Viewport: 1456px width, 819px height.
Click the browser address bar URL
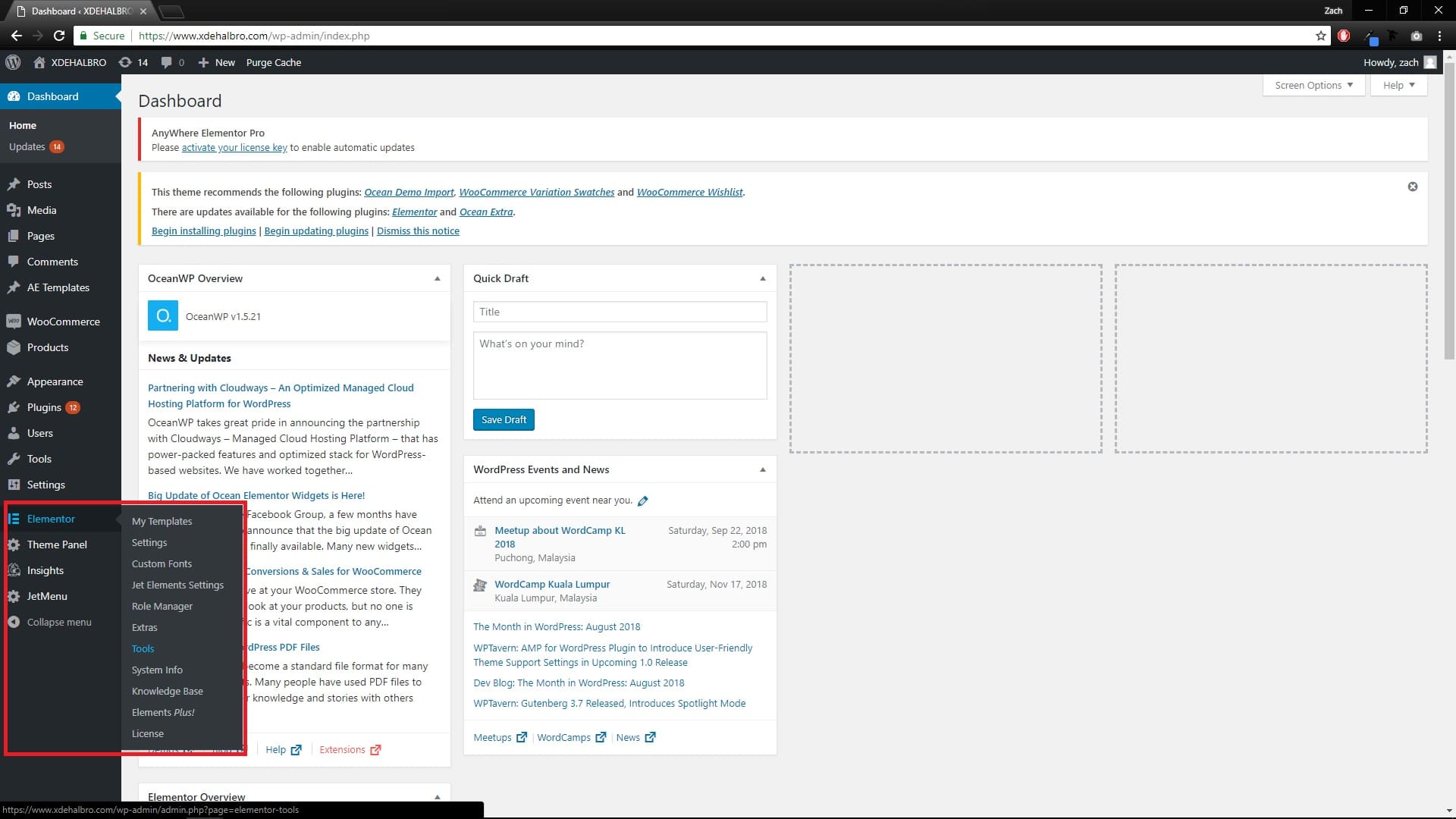tap(254, 36)
